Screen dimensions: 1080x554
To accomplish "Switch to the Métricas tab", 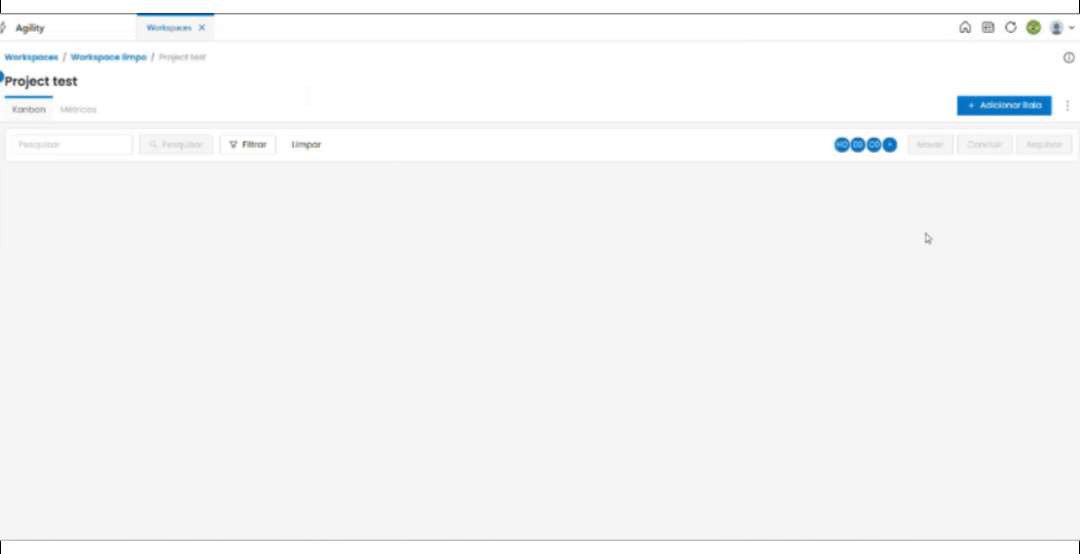I will pyautogui.click(x=79, y=110).
